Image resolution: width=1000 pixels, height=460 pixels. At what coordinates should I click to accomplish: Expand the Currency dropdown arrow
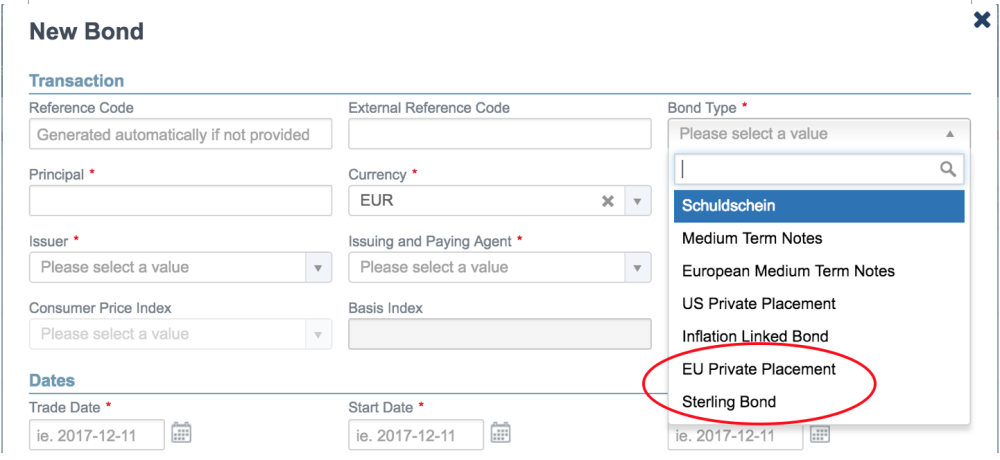pos(636,201)
